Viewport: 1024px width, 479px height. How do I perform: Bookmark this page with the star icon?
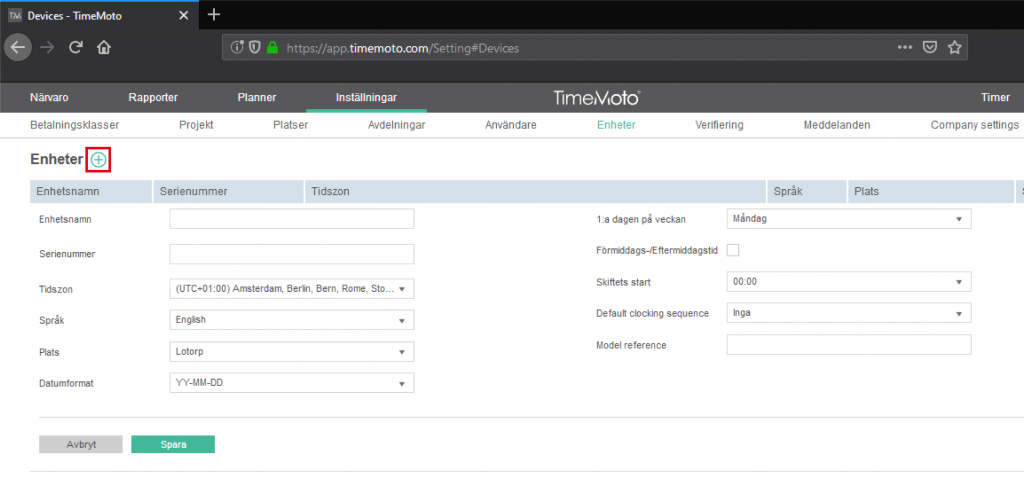click(x=954, y=47)
